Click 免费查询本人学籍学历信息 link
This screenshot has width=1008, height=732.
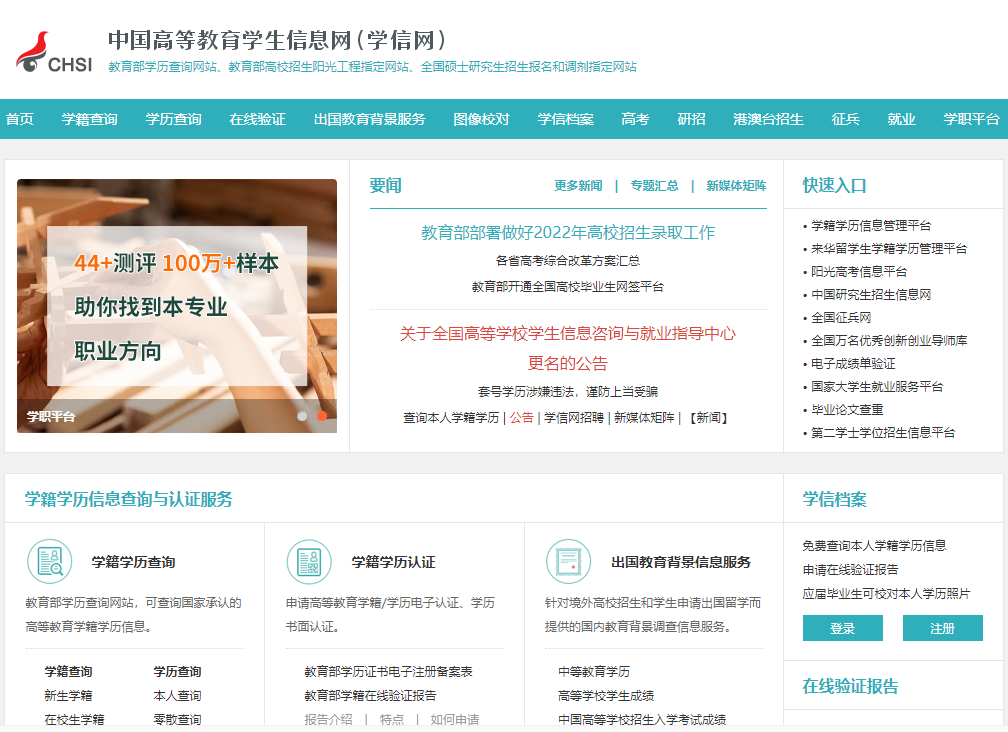point(874,546)
